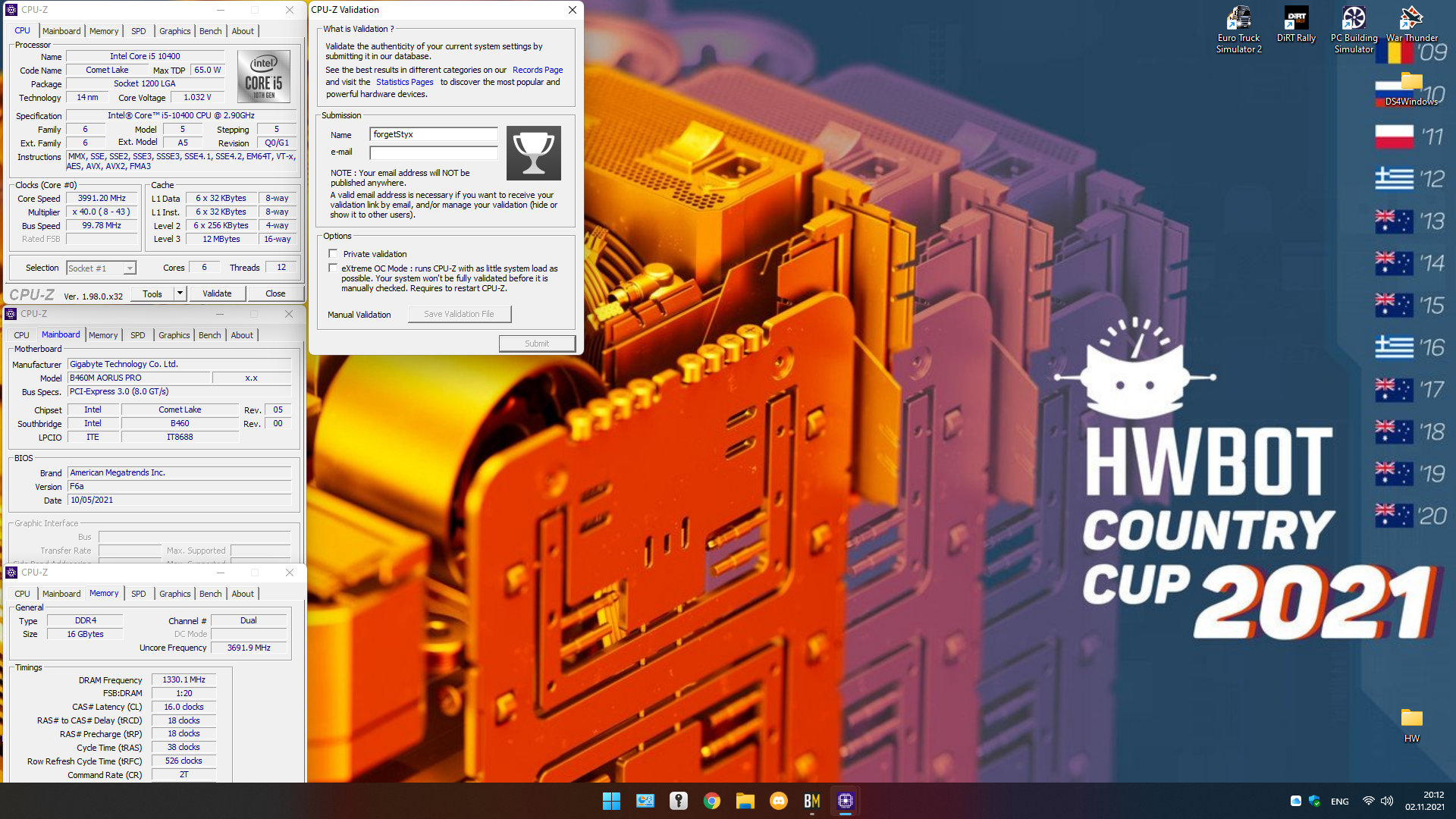Open the Wi-Fi network tray icon

[1368, 801]
